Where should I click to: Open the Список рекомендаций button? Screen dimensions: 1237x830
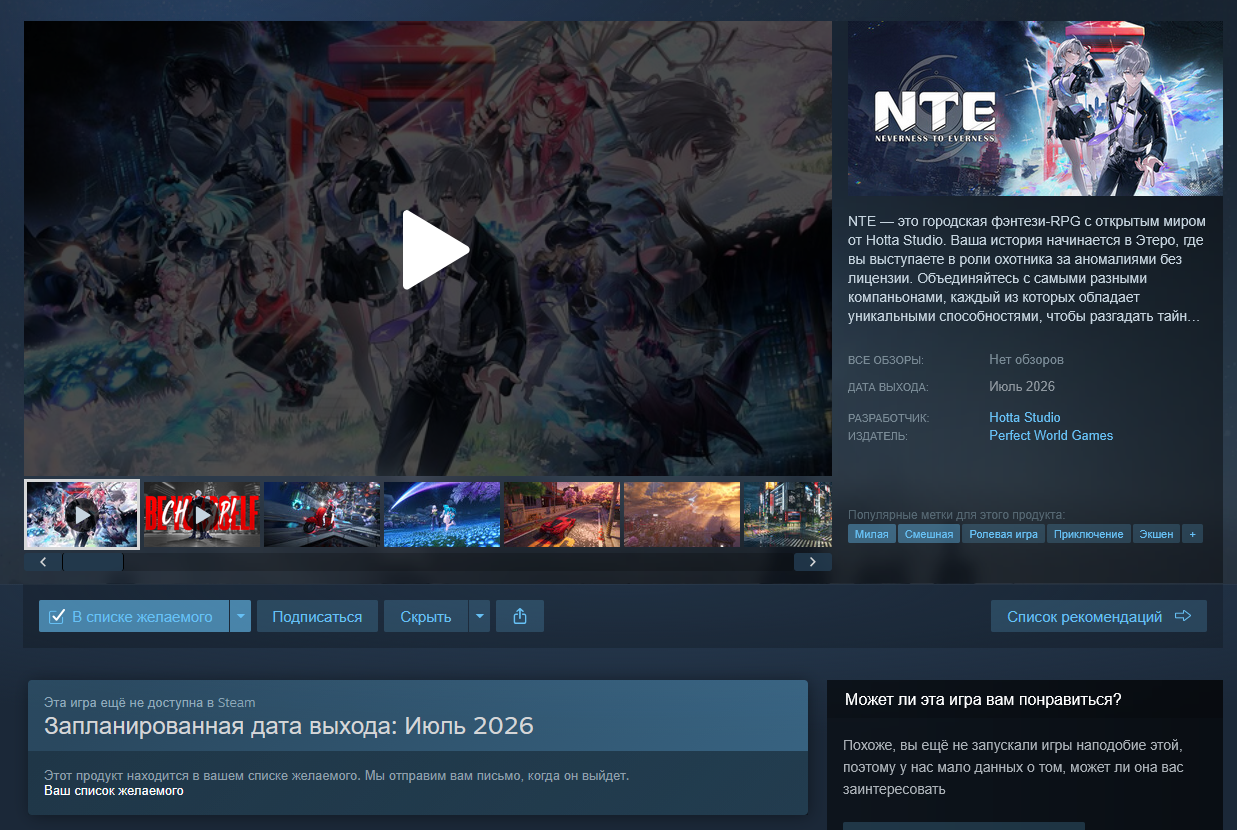tap(1099, 616)
